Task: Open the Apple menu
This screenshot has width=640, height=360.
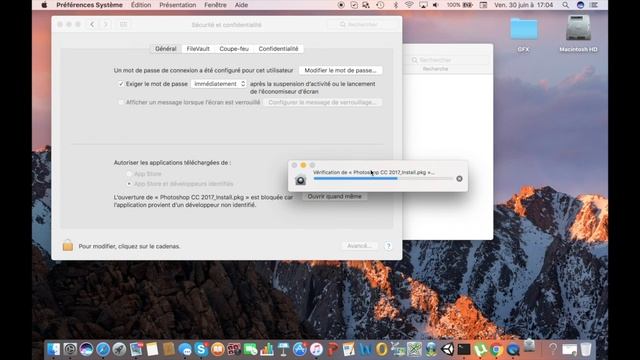Action: [x=44, y=5]
